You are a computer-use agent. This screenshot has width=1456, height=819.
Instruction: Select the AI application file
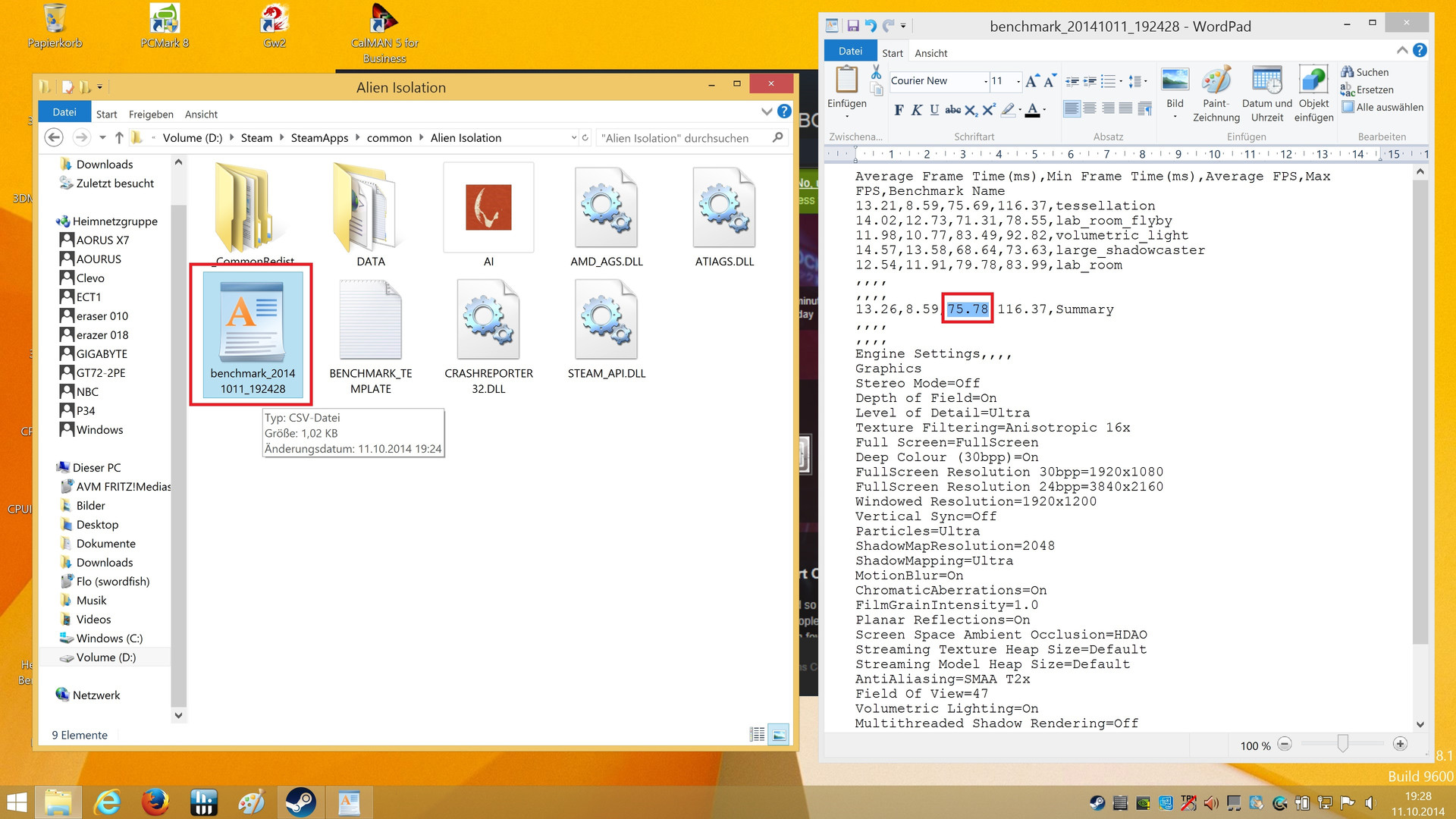[488, 215]
